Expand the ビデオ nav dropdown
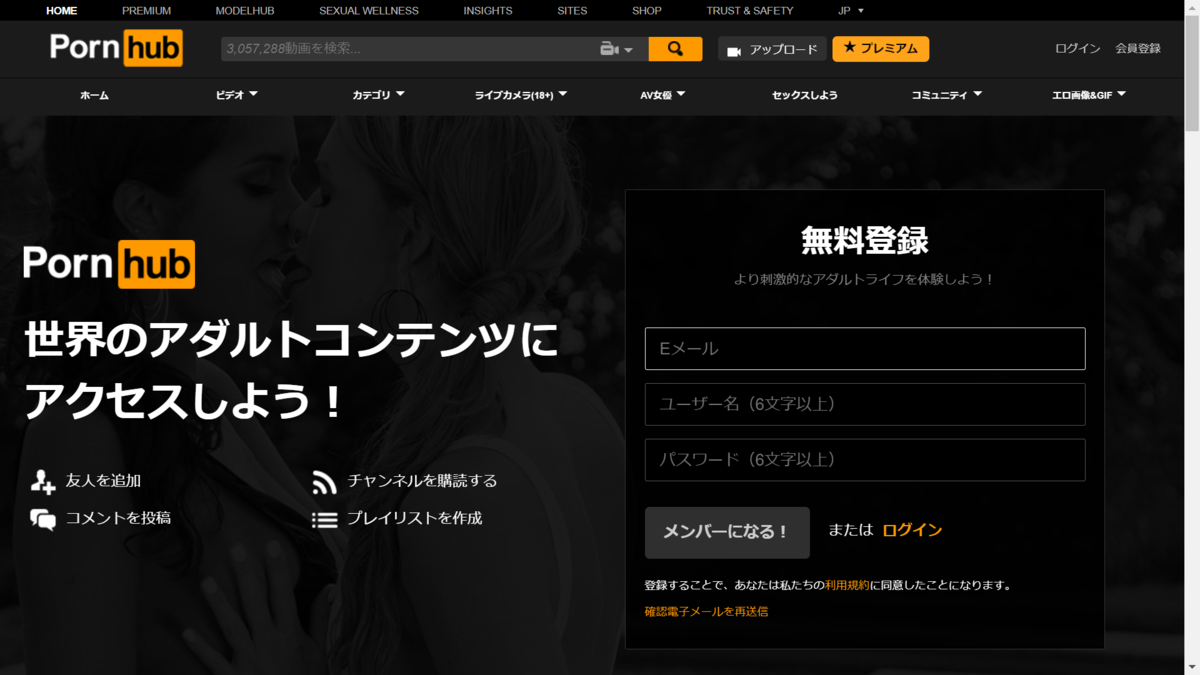 [x=236, y=95]
